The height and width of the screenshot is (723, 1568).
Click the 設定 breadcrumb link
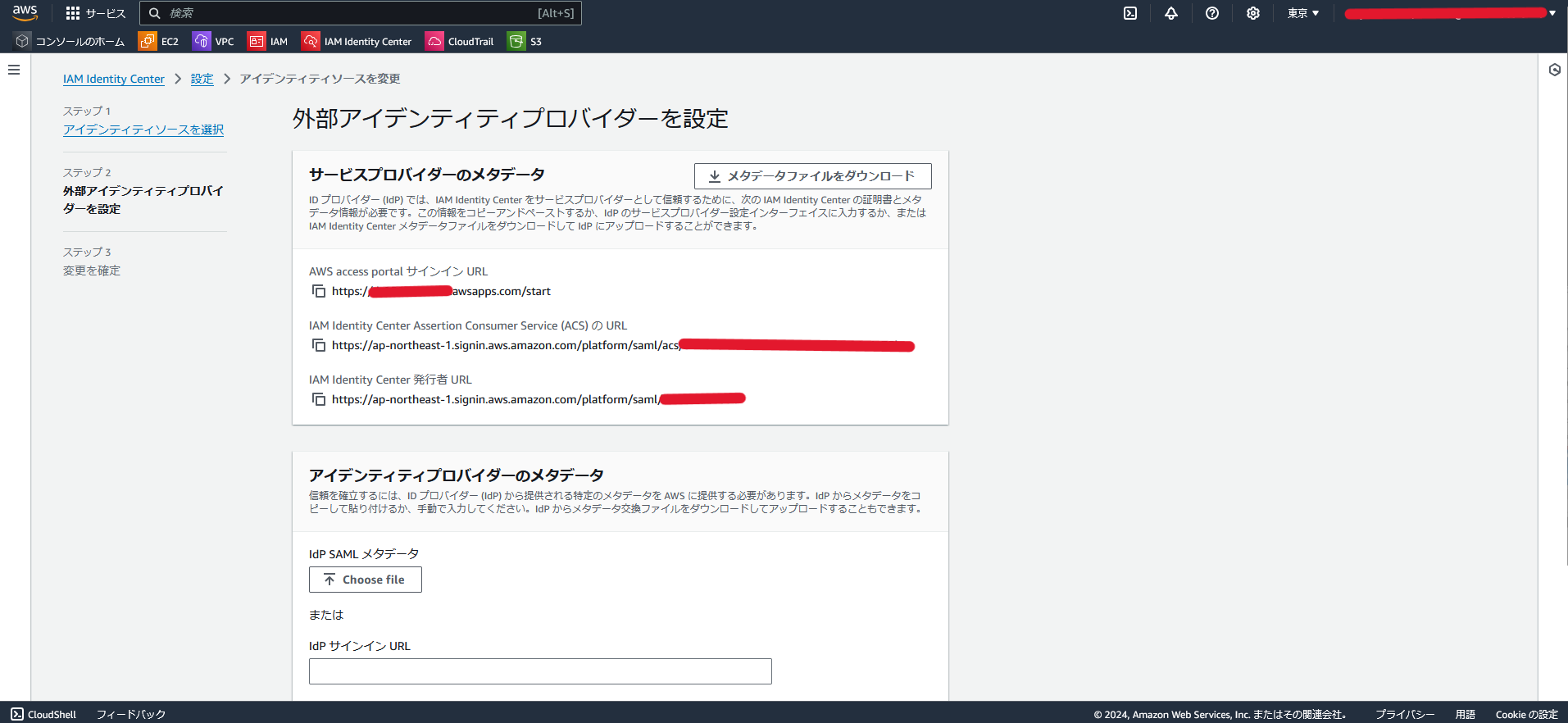click(202, 79)
